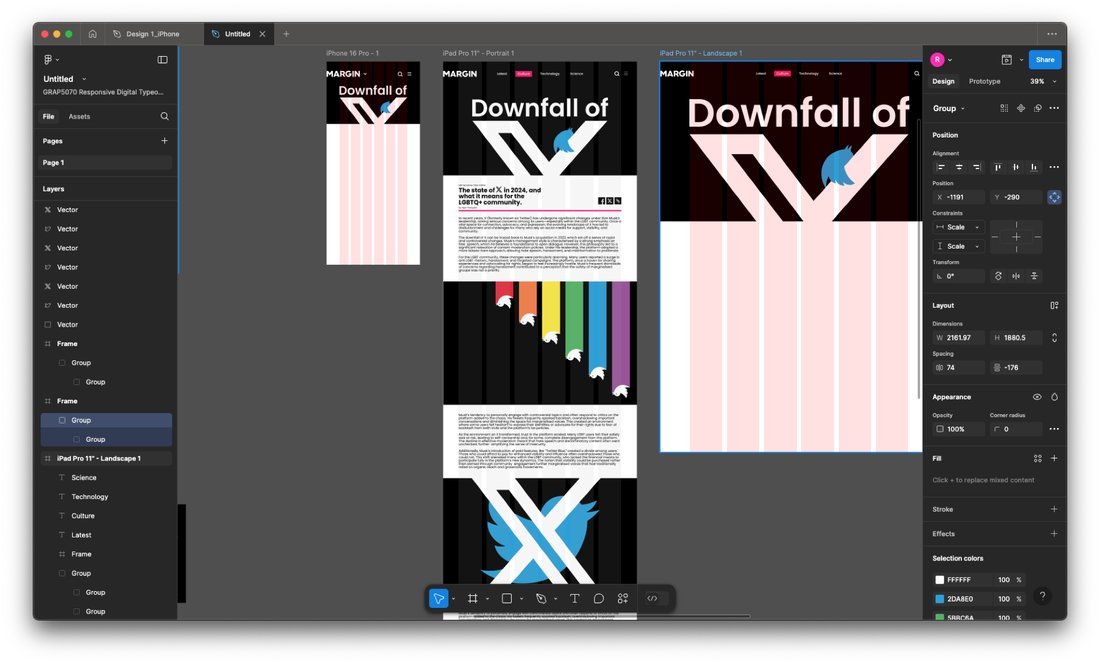
Task: Align selection to the top
Action: tap(998, 167)
